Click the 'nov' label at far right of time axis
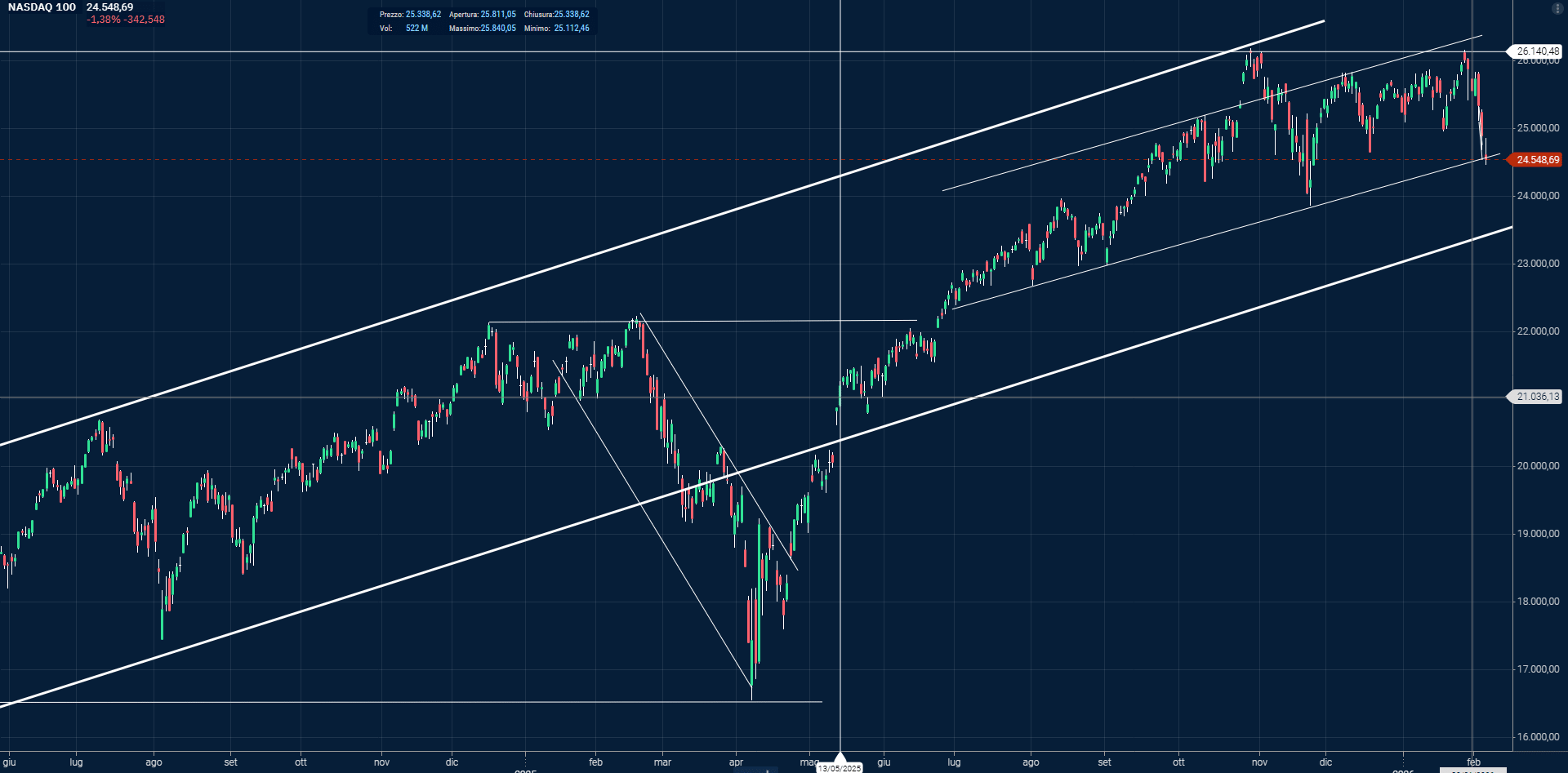 coord(1259,762)
